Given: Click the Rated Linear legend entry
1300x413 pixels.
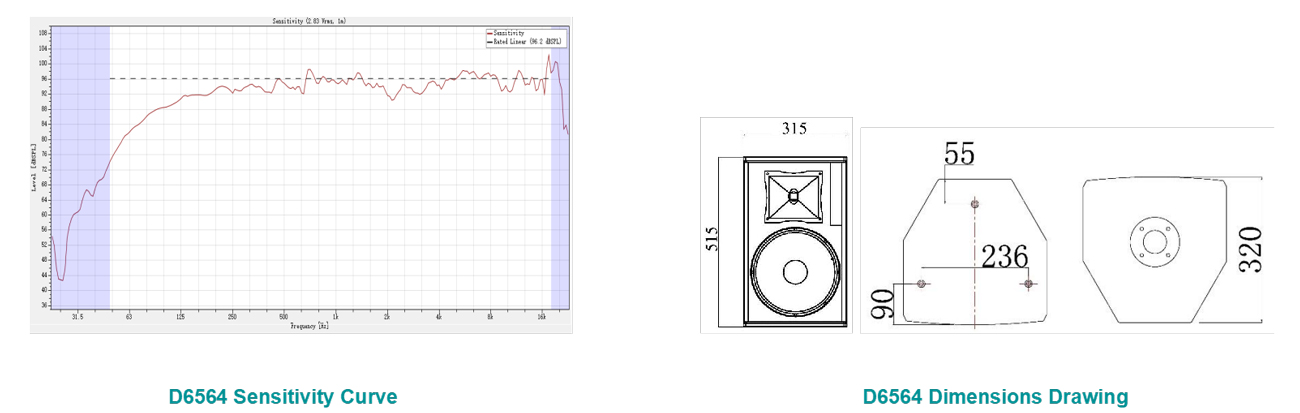Looking at the screenshot, I should 527,42.
